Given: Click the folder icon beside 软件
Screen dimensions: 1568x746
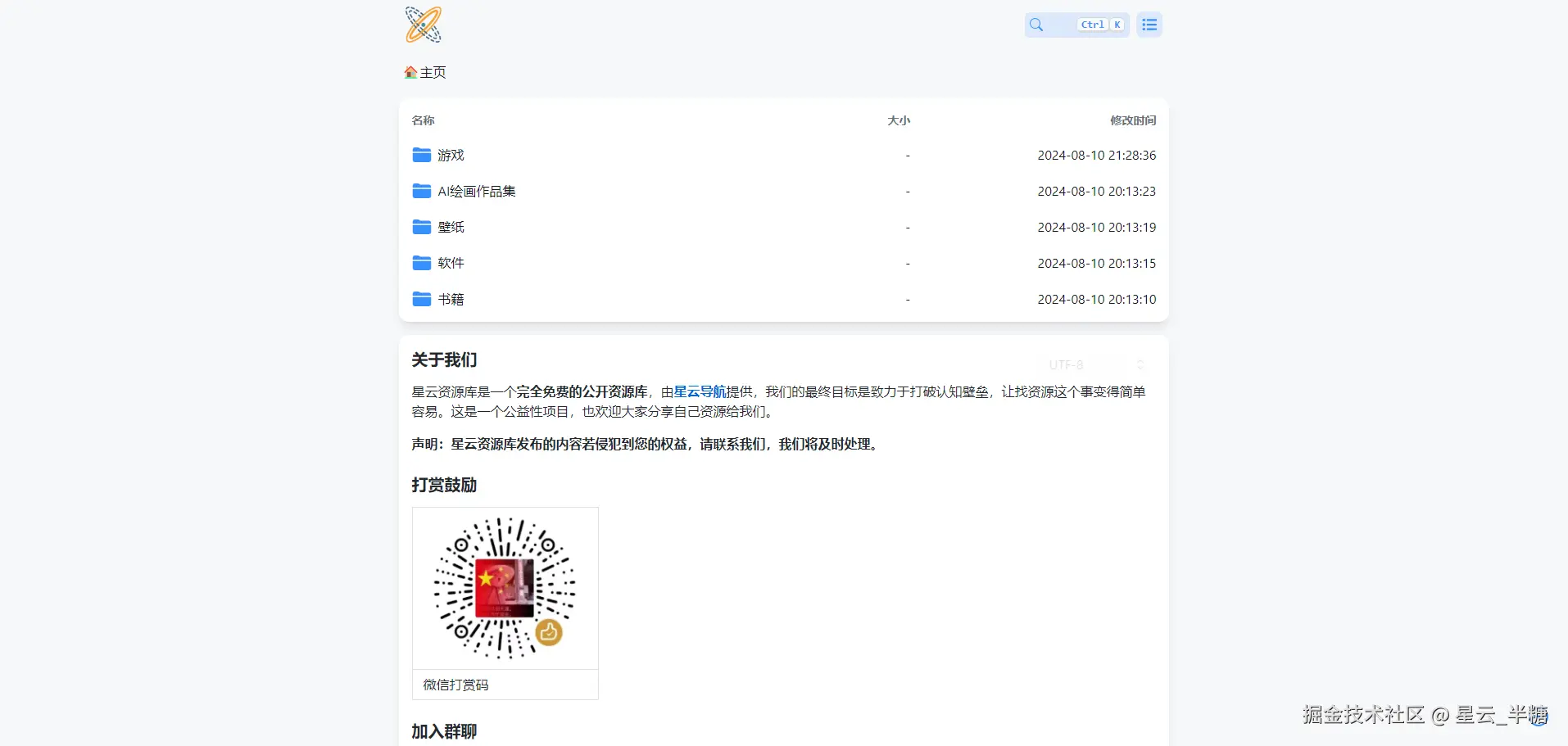Looking at the screenshot, I should tap(422, 263).
